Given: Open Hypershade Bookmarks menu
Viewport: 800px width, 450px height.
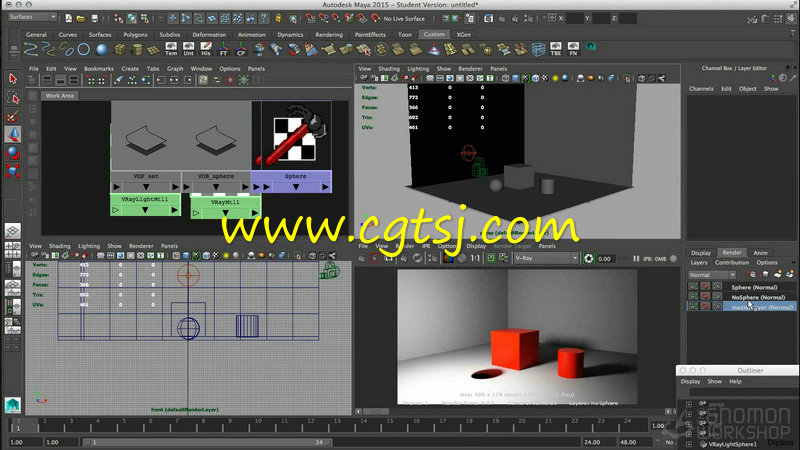Looking at the screenshot, I should click(x=99, y=68).
